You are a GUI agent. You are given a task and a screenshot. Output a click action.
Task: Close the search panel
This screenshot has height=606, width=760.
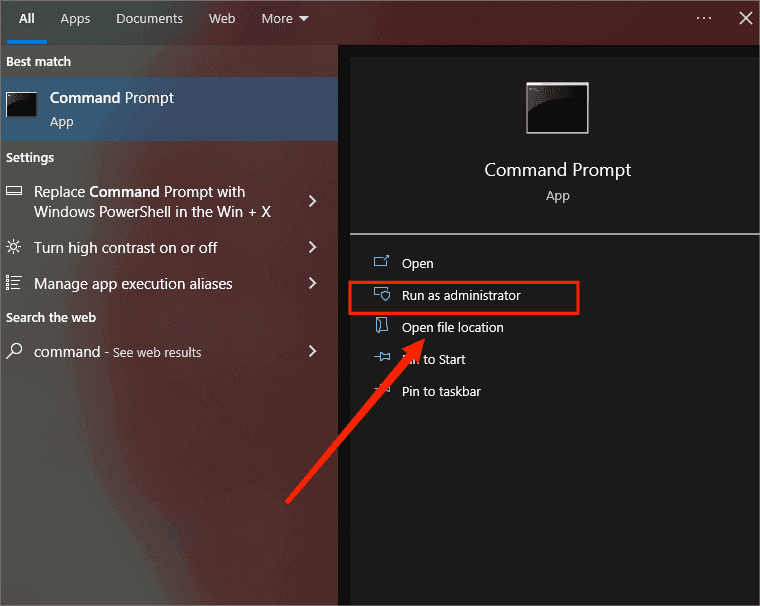click(x=745, y=18)
